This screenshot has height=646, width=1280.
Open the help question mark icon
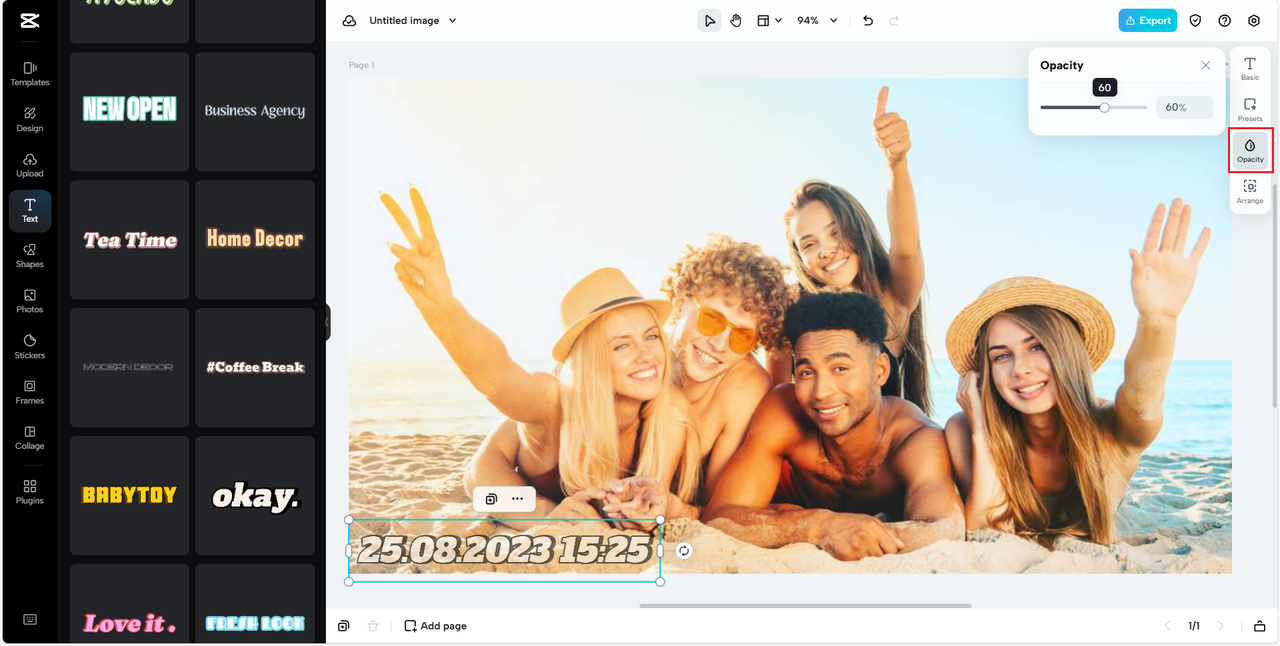click(1224, 20)
